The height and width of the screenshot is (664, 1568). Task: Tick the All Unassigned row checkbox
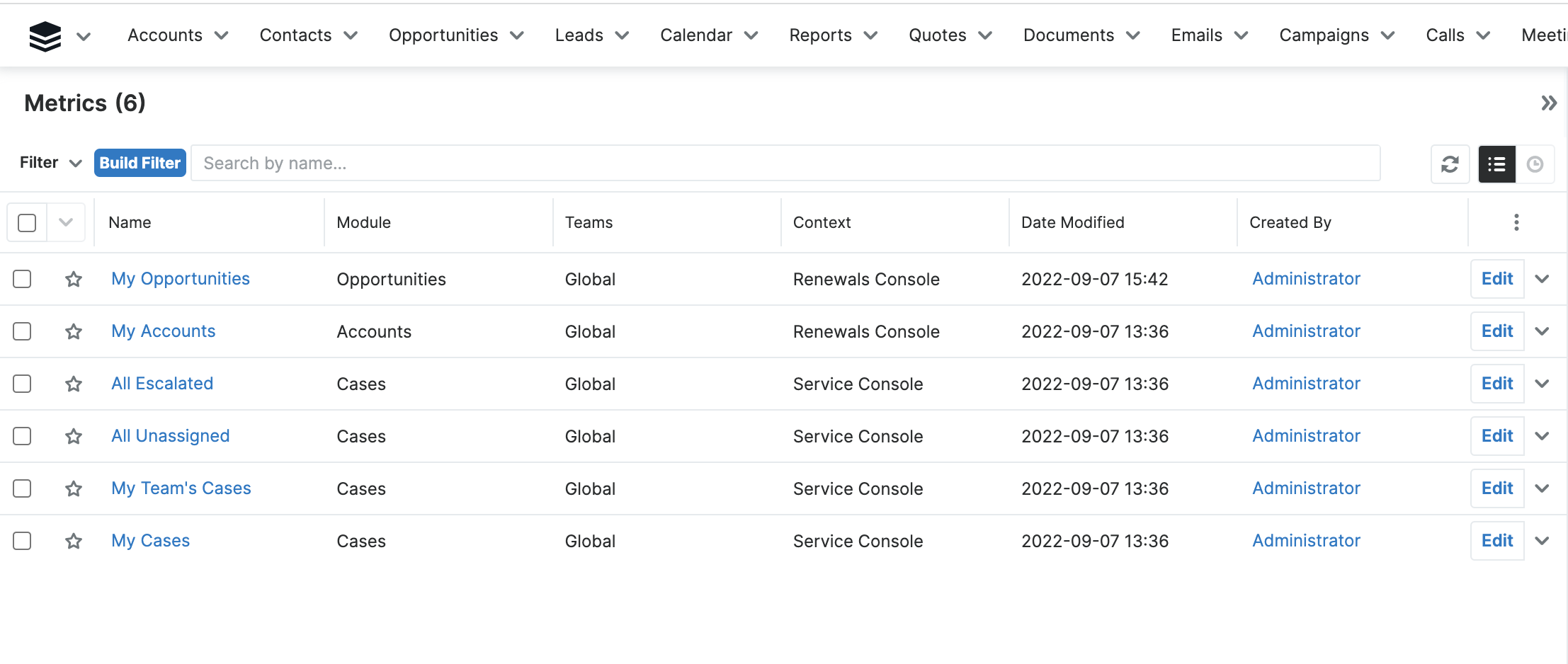tap(23, 436)
